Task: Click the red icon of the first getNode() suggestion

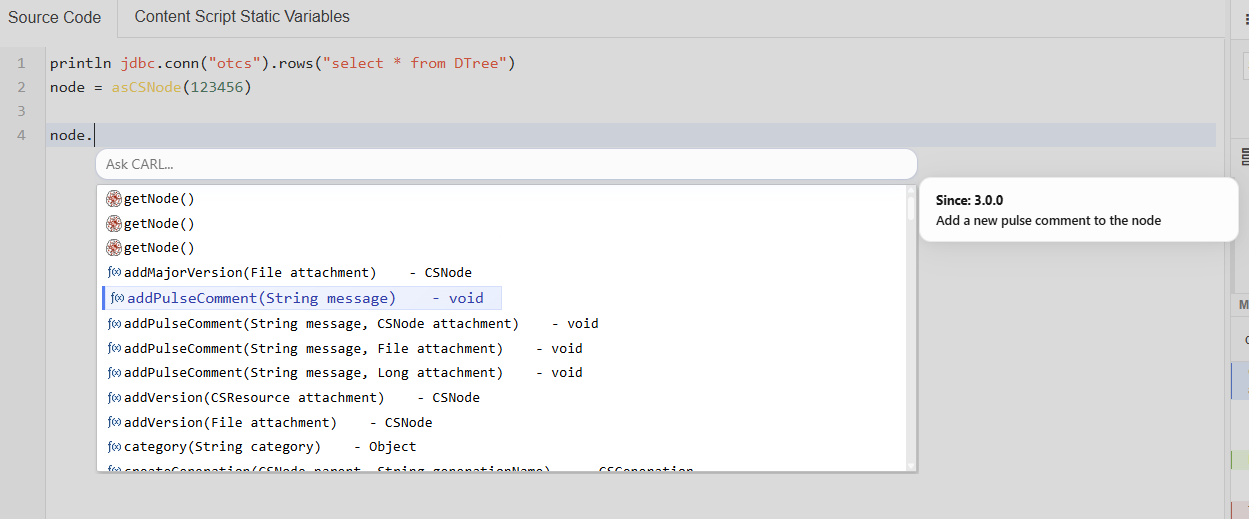Action: (114, 199)
